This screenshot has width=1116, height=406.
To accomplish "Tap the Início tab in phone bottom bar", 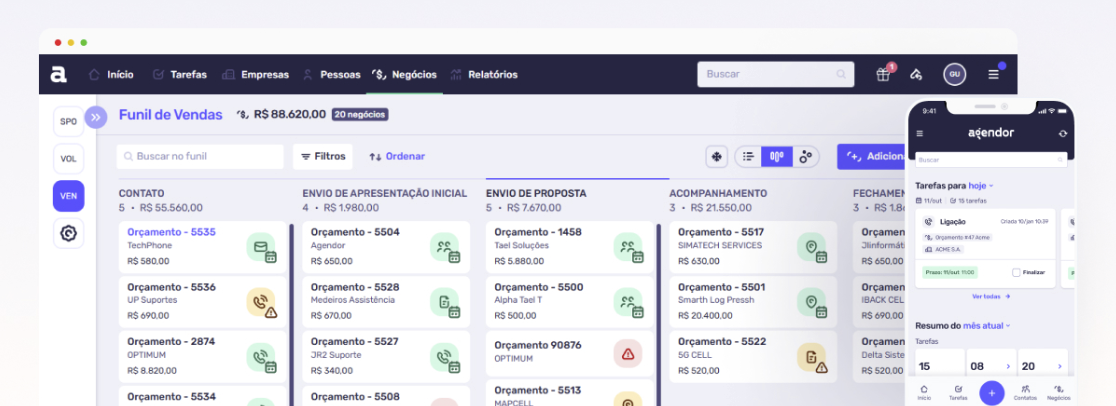I will [x=924, y=393].
